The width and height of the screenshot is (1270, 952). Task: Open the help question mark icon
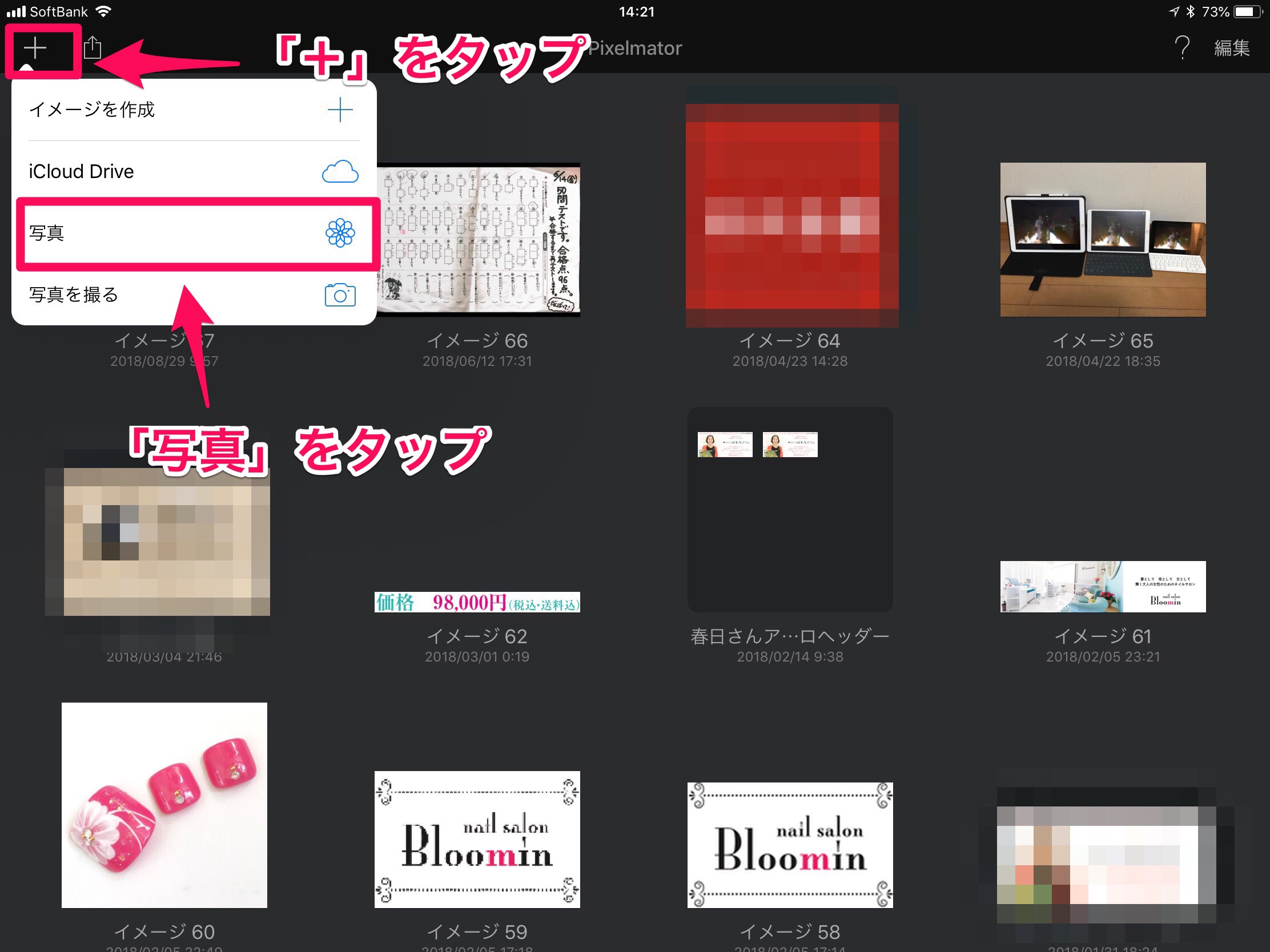pos(1181,48)
